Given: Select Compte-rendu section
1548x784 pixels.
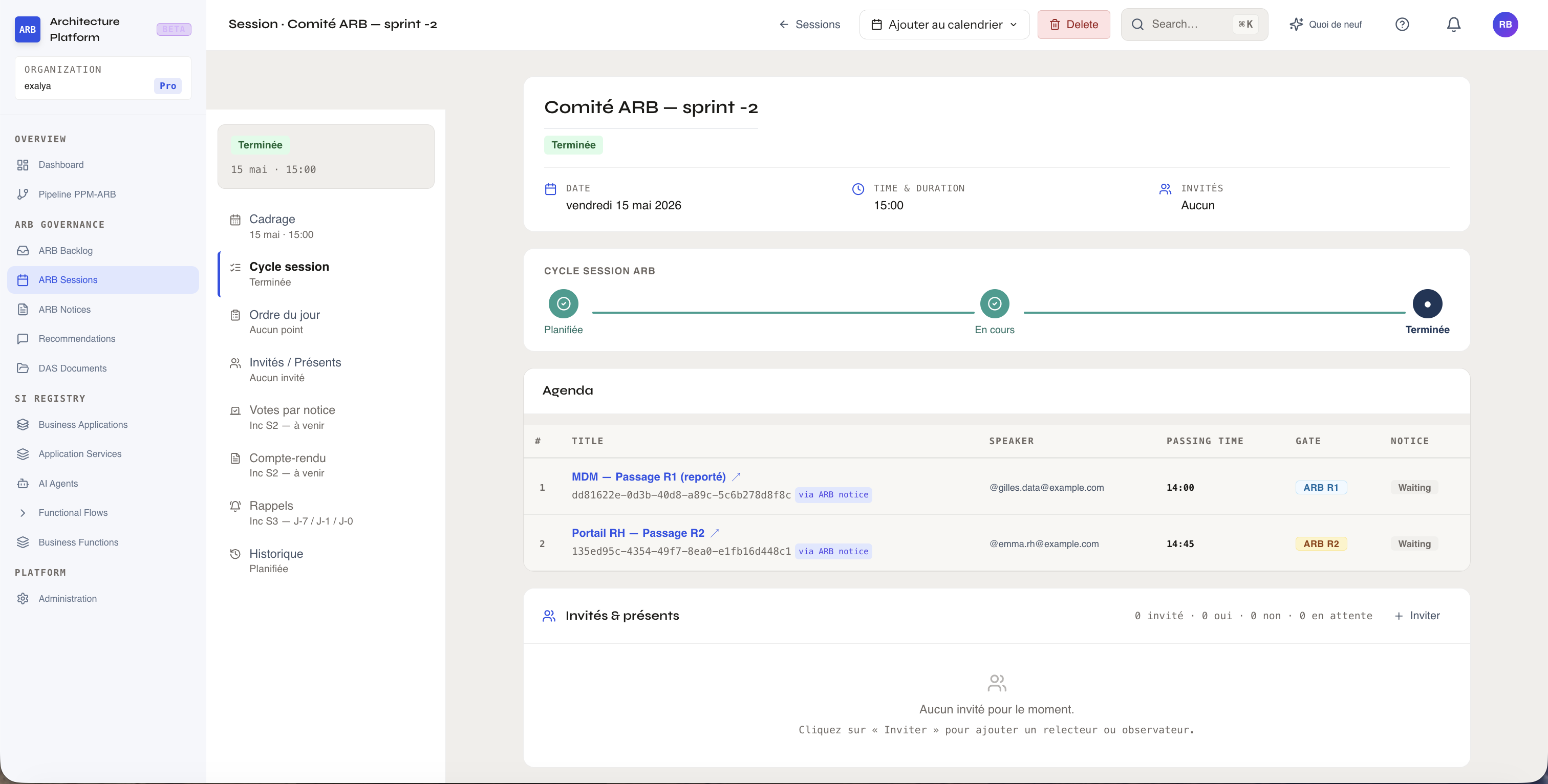Looking at the screenshot, I should coord(326,465).
